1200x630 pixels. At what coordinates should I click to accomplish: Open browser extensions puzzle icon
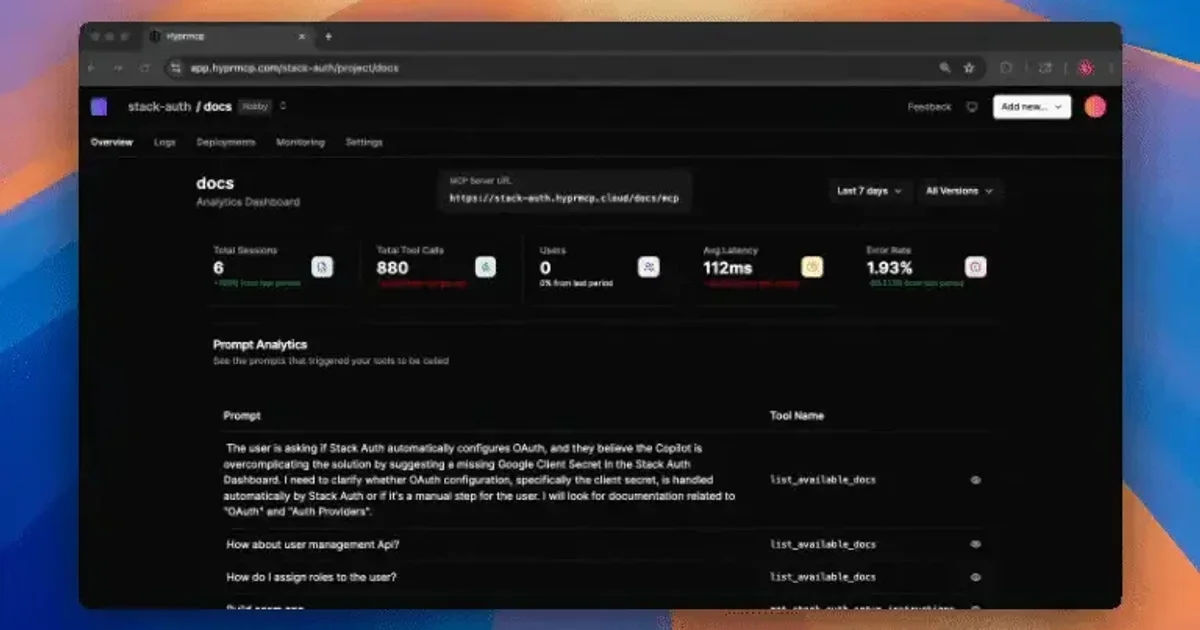tap(1007, 68)
